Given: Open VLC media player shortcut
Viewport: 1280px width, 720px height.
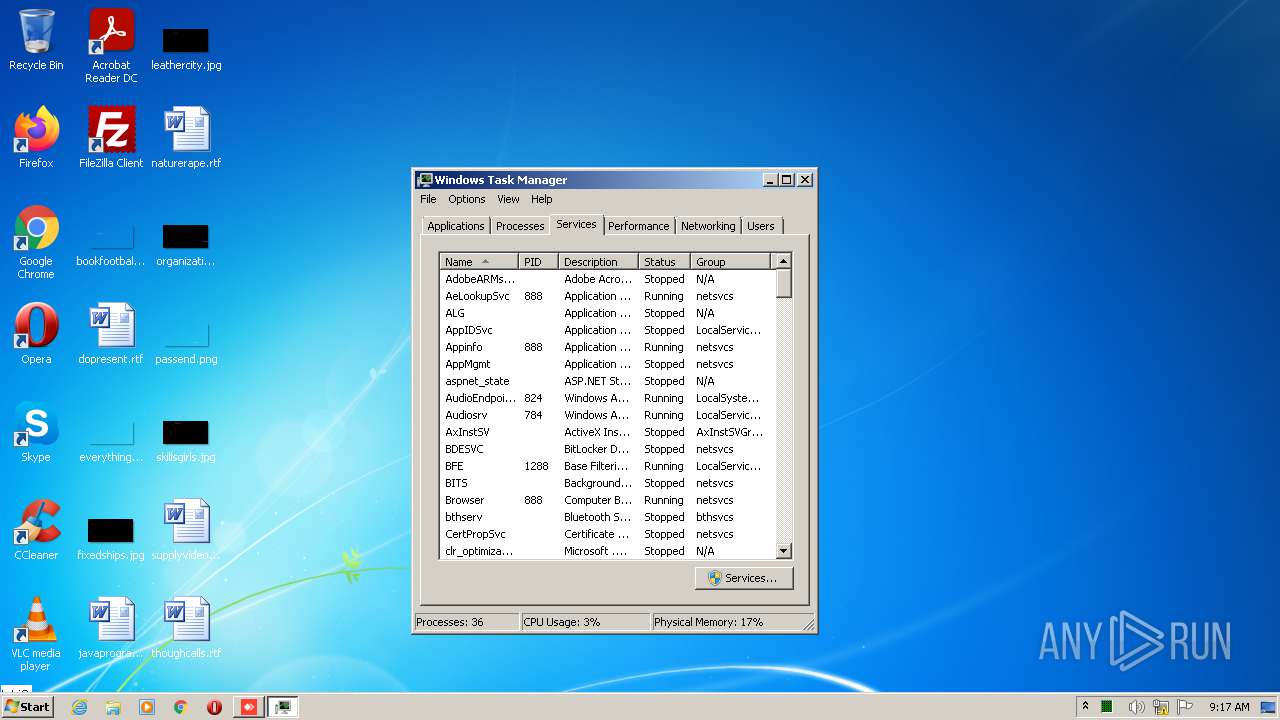Looking at the screenshot, I should 36,634.
